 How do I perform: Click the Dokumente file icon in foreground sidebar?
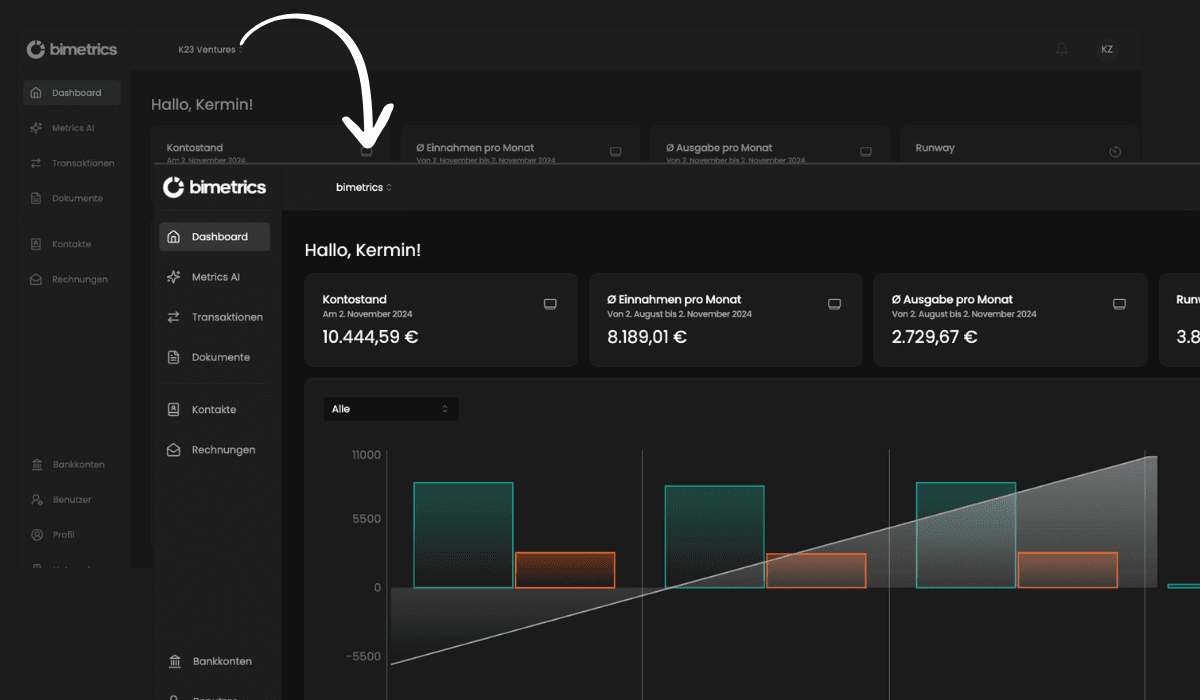[174, 357]
